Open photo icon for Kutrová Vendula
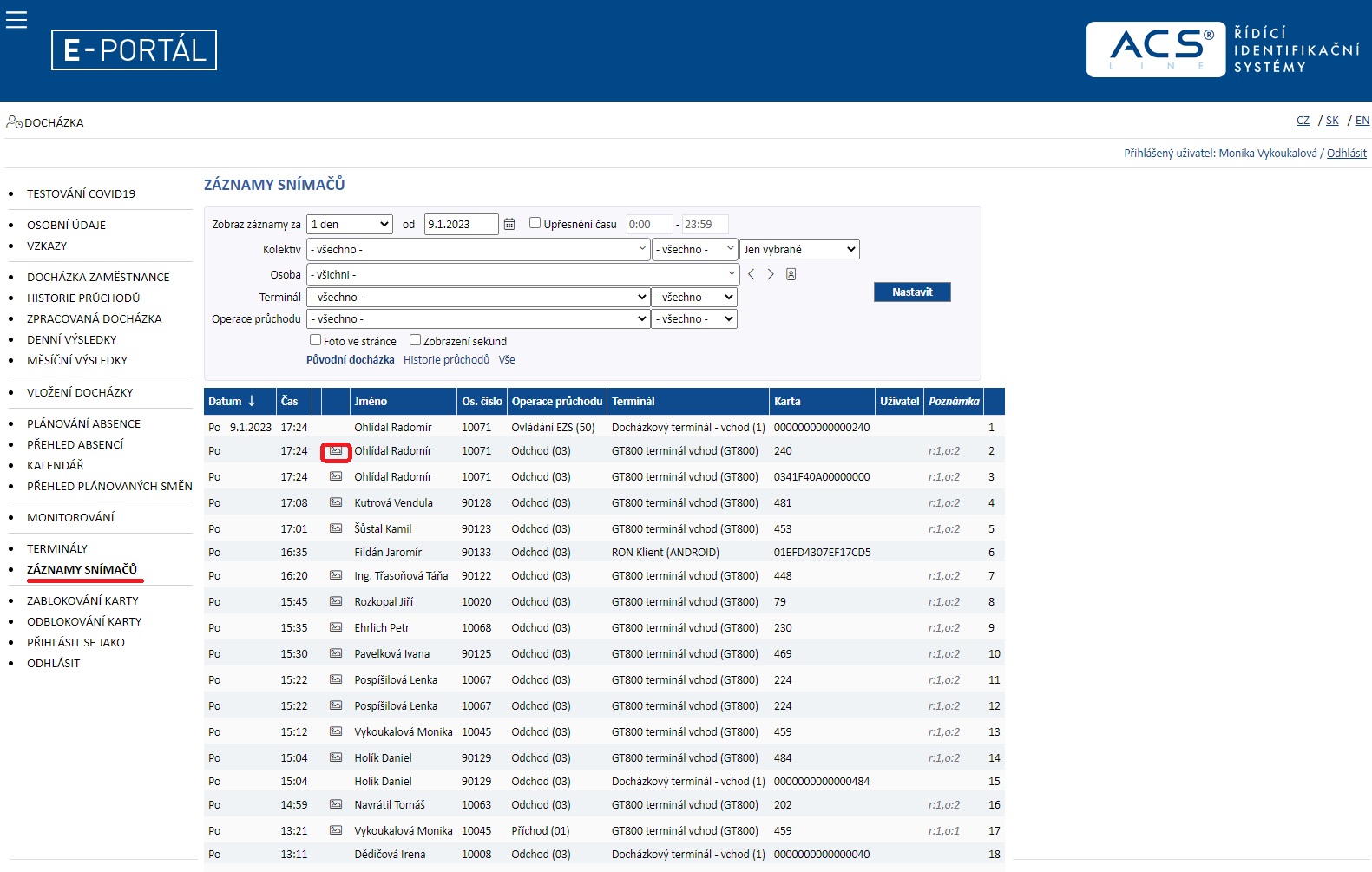The height and width of the screenshot is (872, 1372). pyautogui.click(x=336, y=502)
